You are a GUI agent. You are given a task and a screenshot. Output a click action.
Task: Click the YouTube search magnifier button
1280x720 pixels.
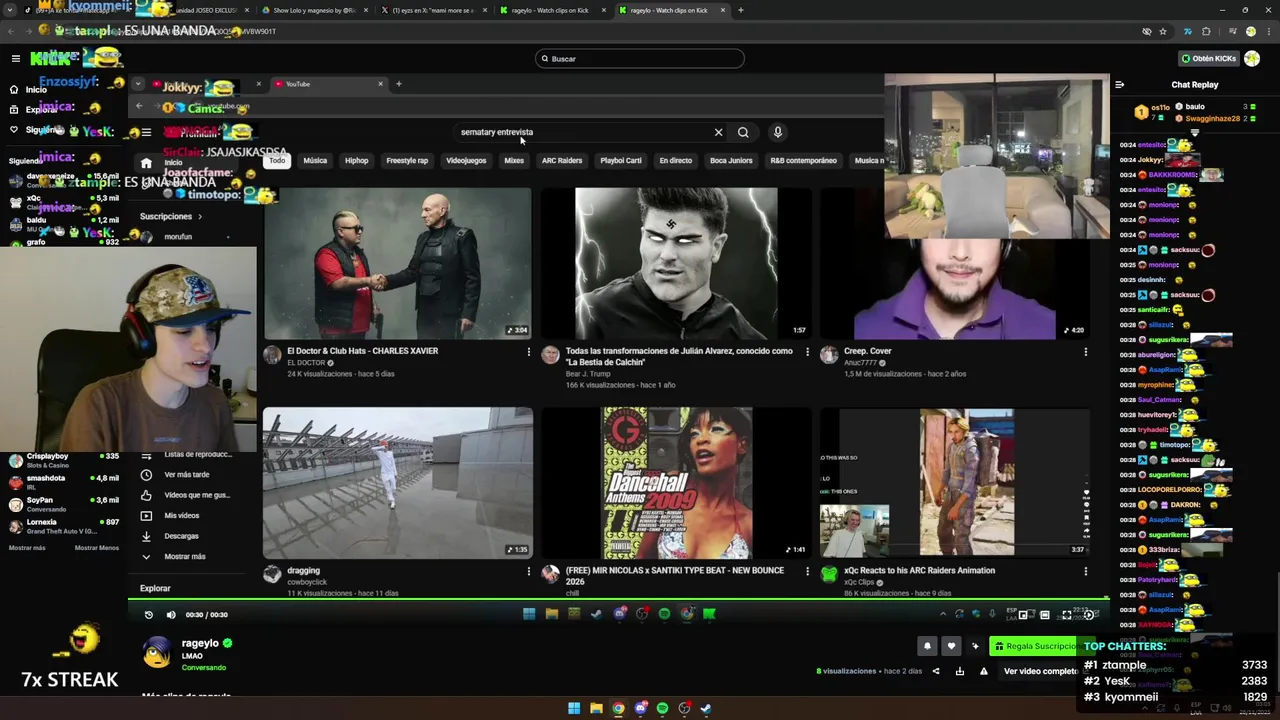point(743,132)
